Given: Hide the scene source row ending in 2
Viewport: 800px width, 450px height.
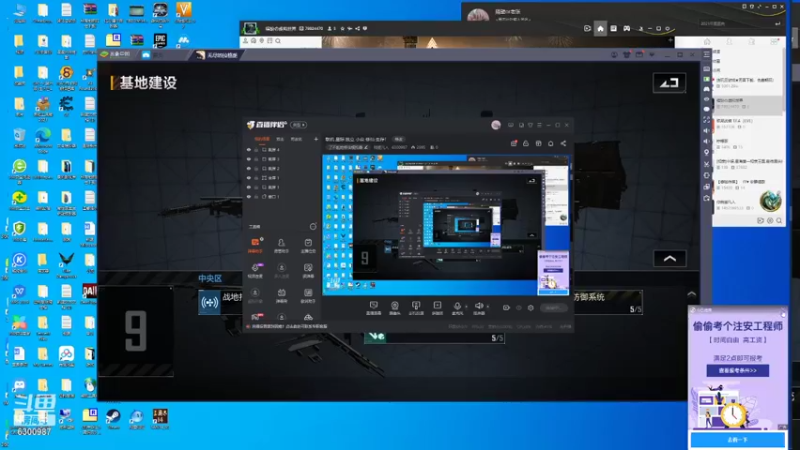Looking at the screenshot, I should pos(249,168).
